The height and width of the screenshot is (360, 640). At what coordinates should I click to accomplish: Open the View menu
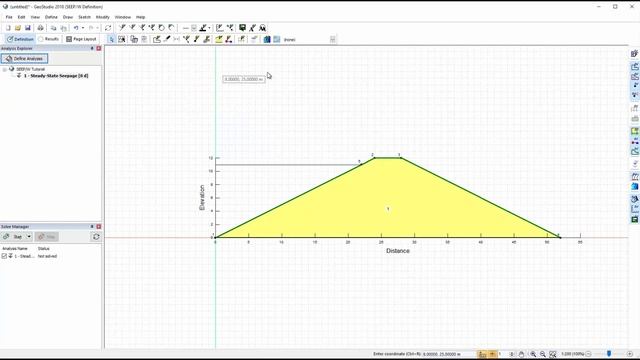pos(35,17)
